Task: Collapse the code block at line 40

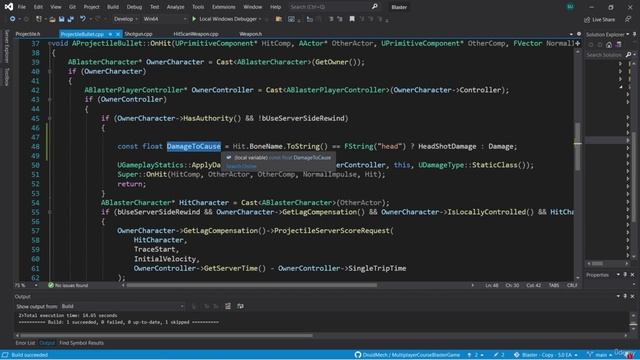Action: point(50,71)
